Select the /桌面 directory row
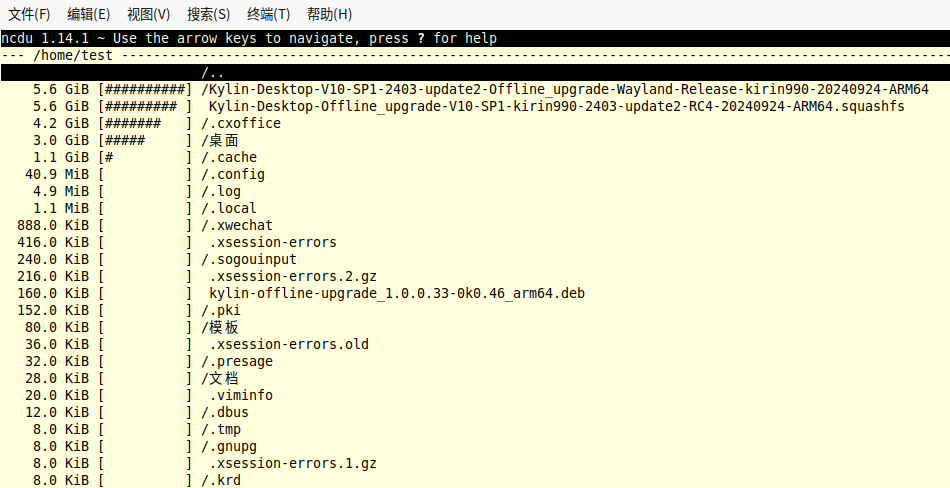 (x=220, y=140)
